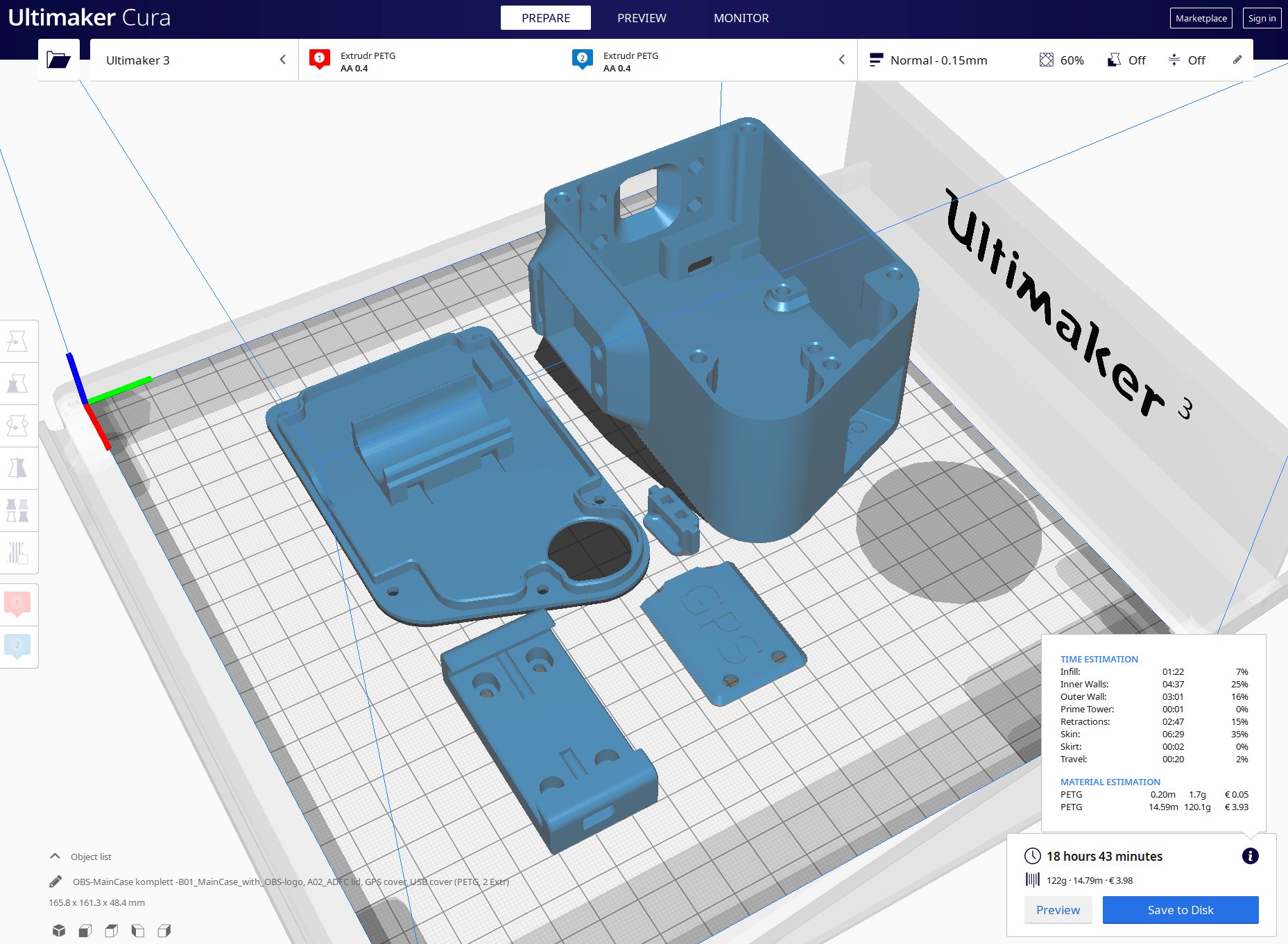Select the Rotate tool in left toolbar
Screen dimensions: 1288x944
tap(17, 426)
